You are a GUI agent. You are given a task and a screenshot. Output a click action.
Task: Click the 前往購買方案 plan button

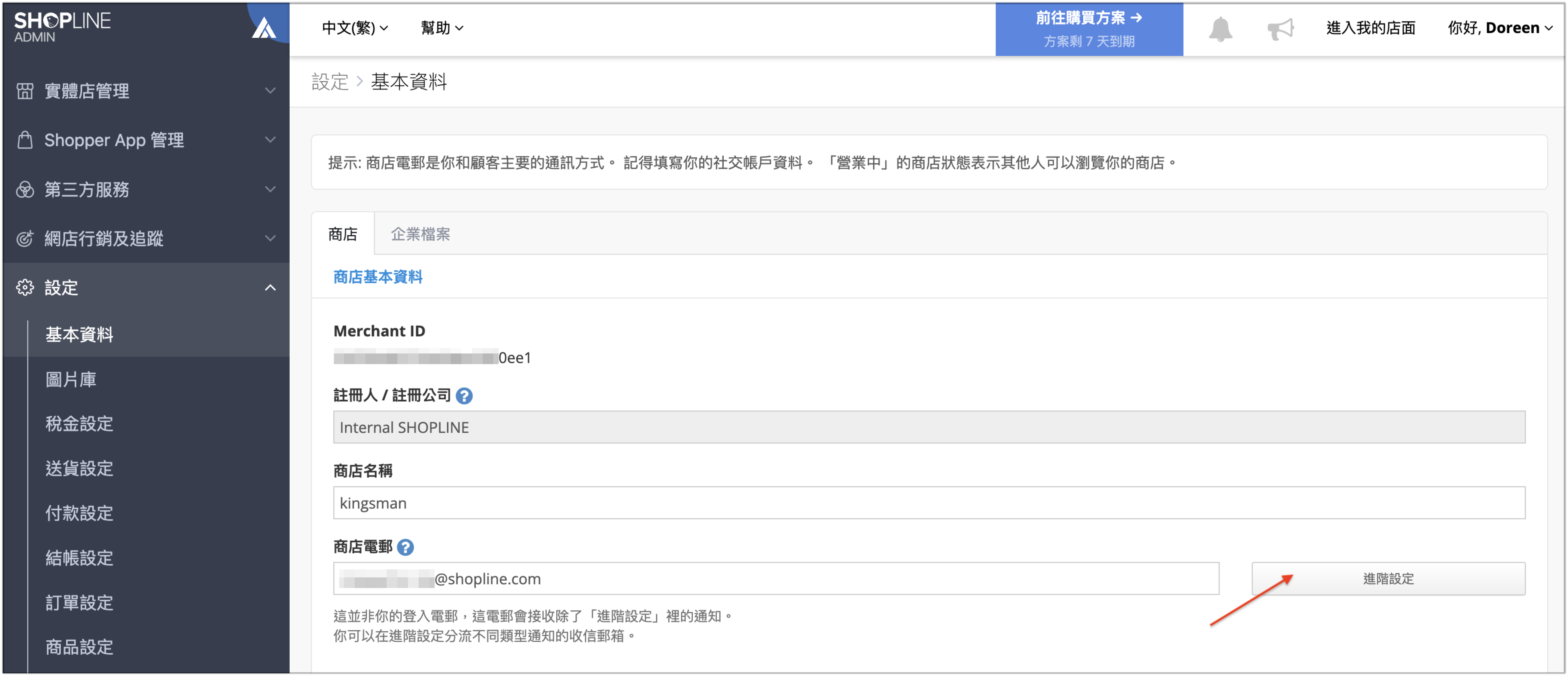[x=1089, y=29]
